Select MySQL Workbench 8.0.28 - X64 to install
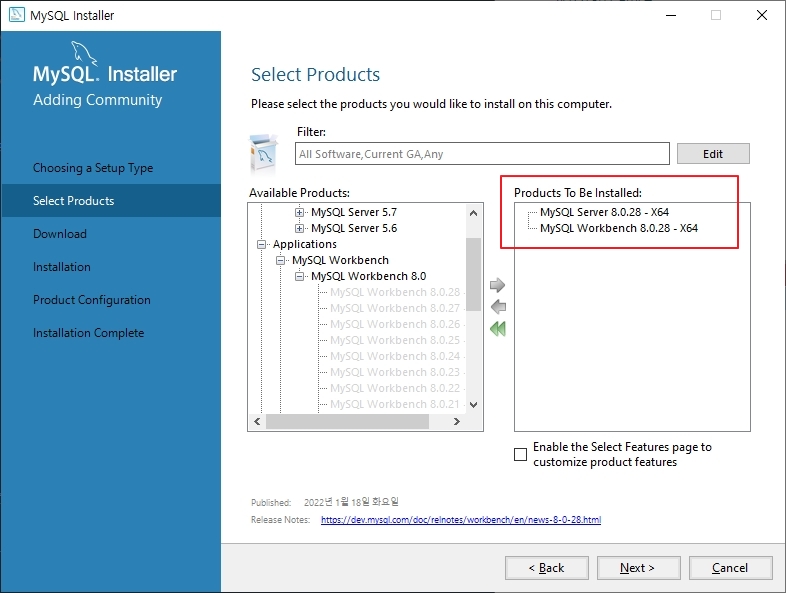This screenshot has width=786, height=593. pyautogui.click(x=619, y=228)
